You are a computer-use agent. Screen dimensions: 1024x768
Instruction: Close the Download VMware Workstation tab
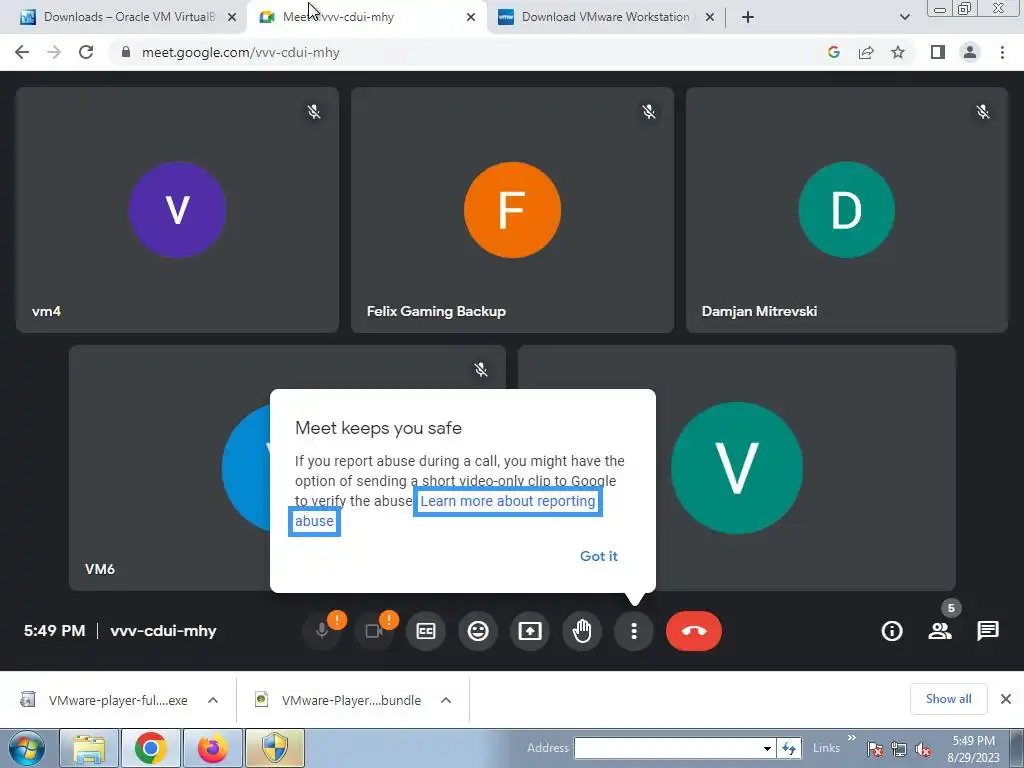click(x=710, y=17)
